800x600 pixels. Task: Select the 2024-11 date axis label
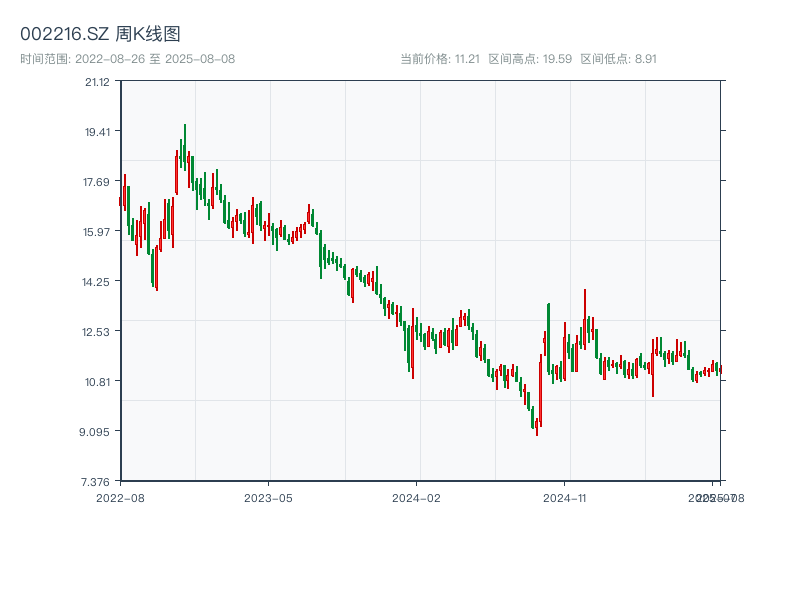566,497
